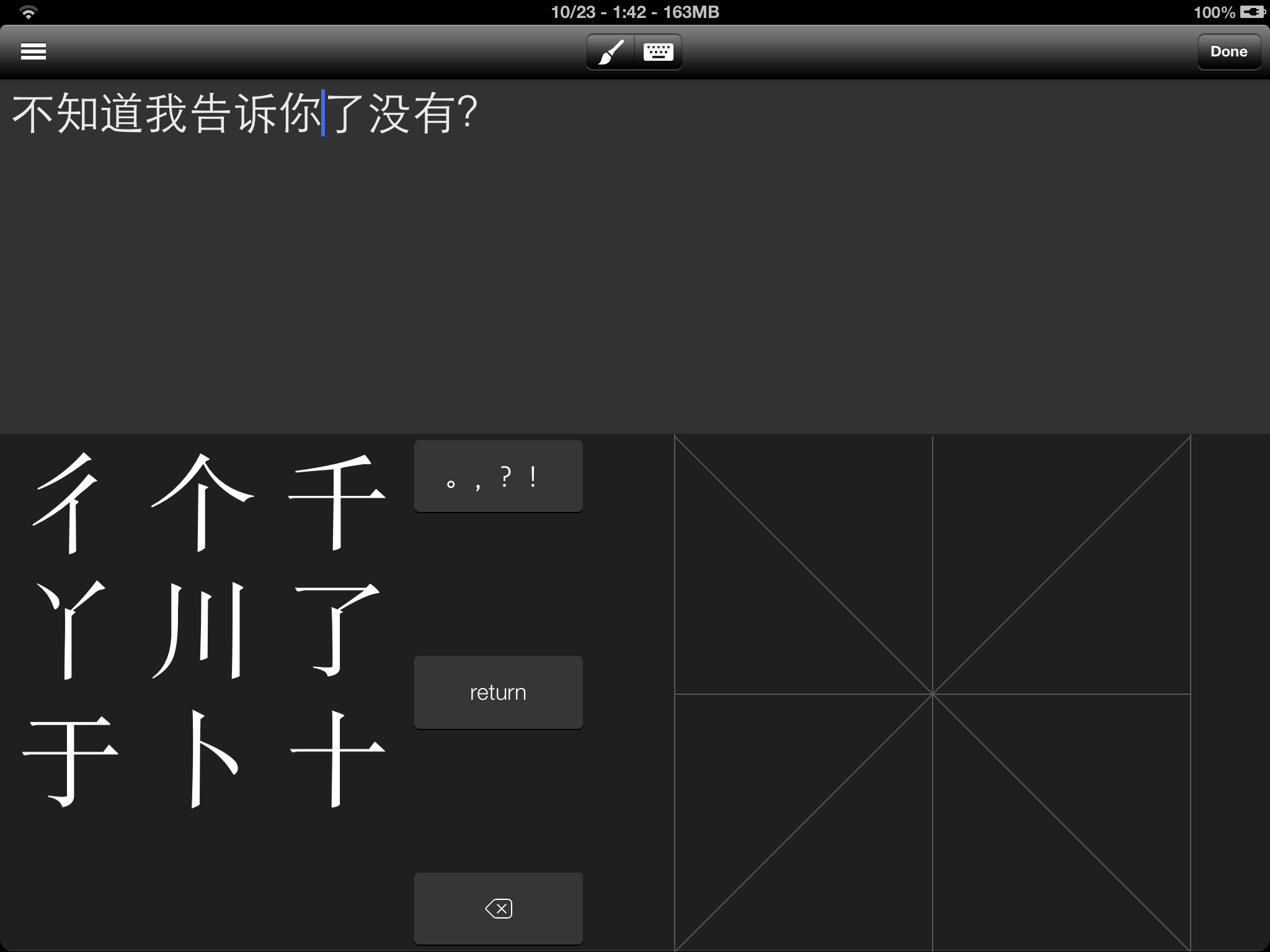Select the handwriting brush input mode

click(611, 51)
